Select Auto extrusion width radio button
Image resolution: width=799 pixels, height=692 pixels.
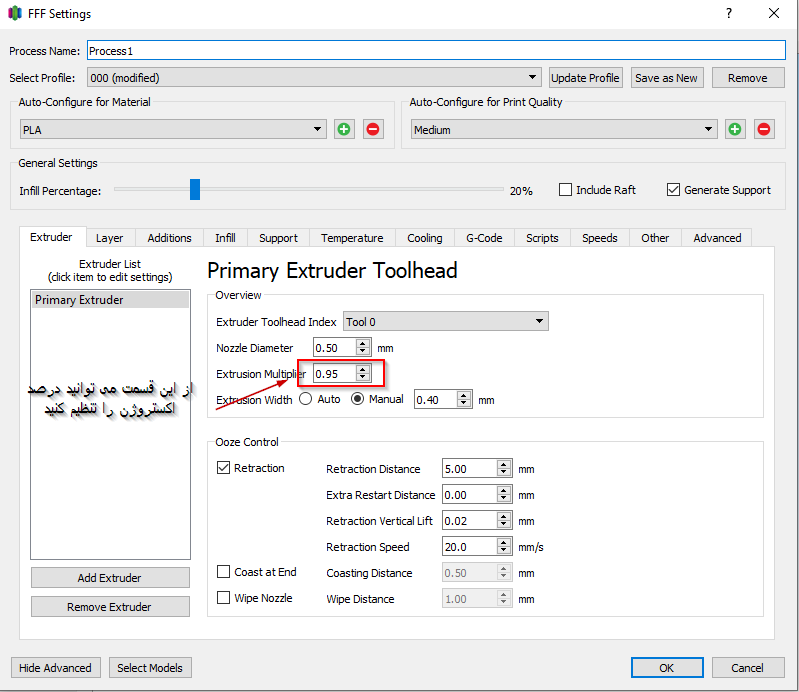(x=305, y=399)
